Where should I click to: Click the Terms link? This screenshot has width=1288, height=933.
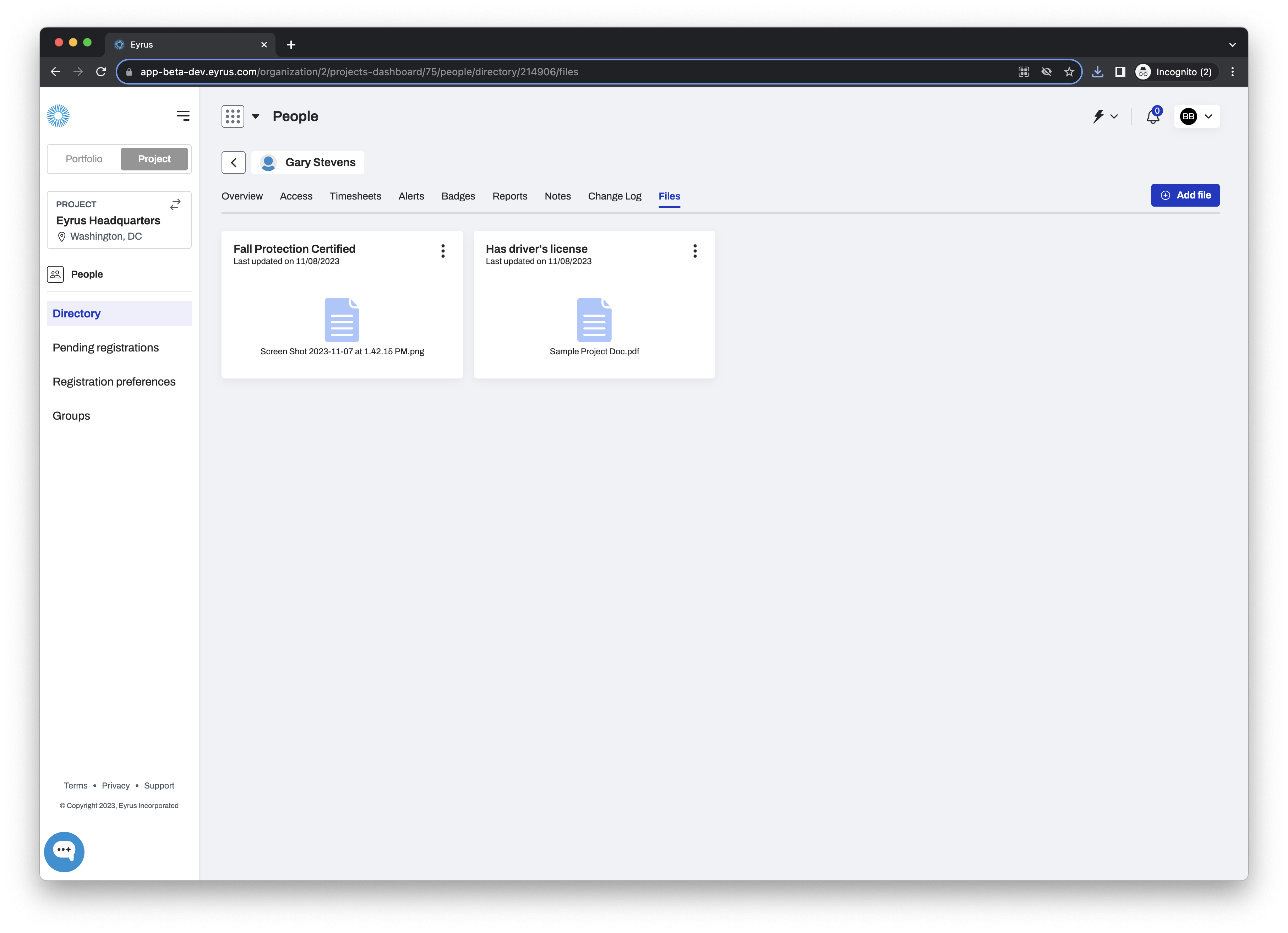[76, 786]
